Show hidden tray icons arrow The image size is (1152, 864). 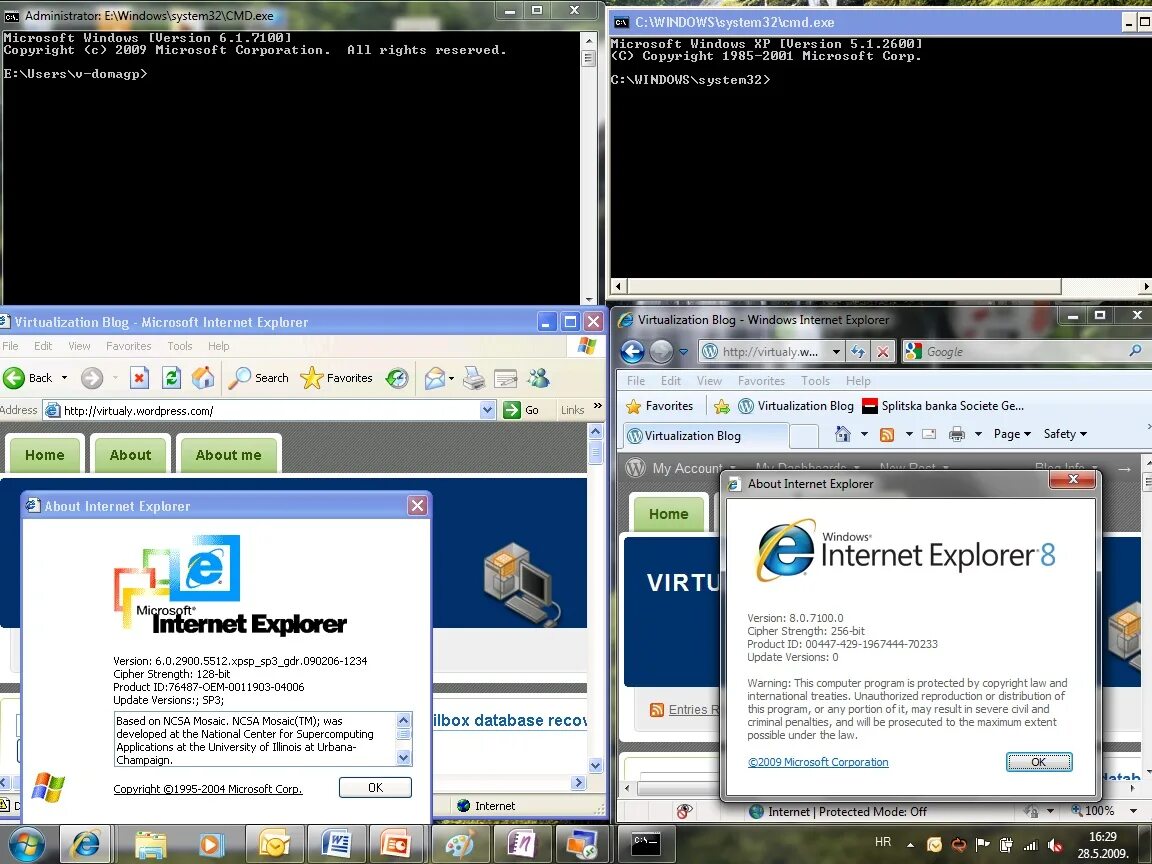click(910, 845)
